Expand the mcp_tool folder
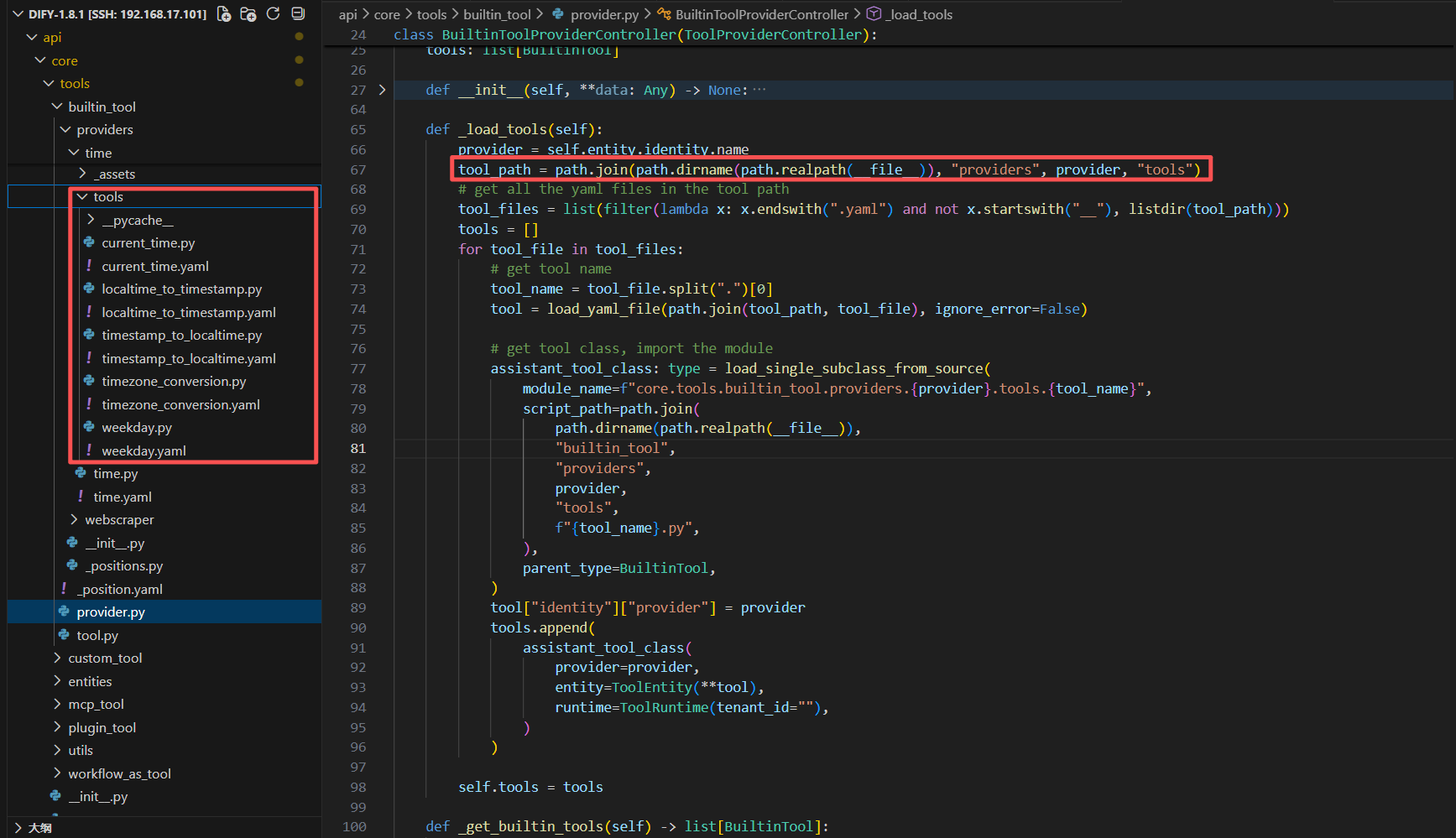Viewport: 1456px width, 838px height. pos(57,705)
